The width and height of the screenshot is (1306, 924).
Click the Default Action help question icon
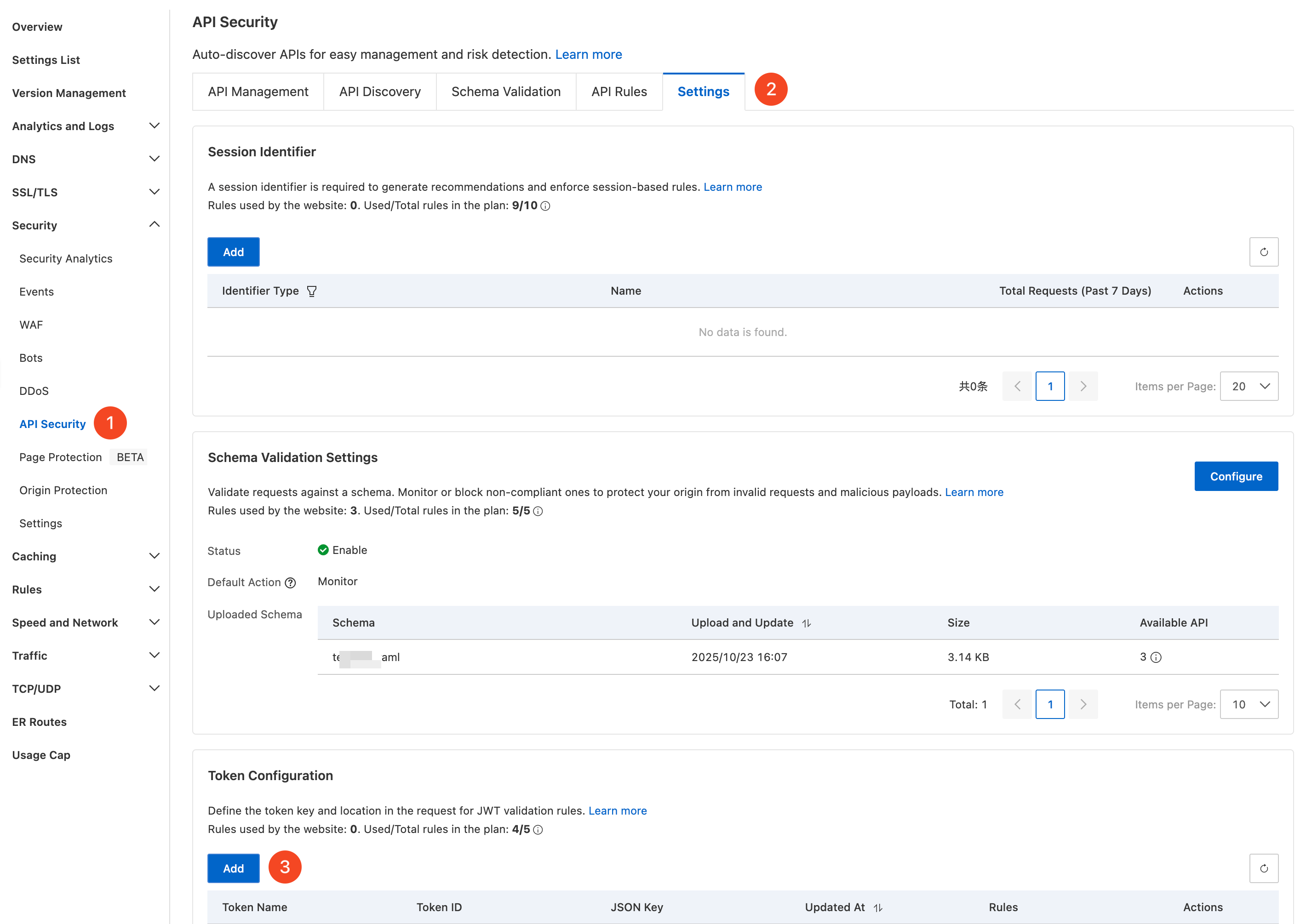[x=290, y=582]
